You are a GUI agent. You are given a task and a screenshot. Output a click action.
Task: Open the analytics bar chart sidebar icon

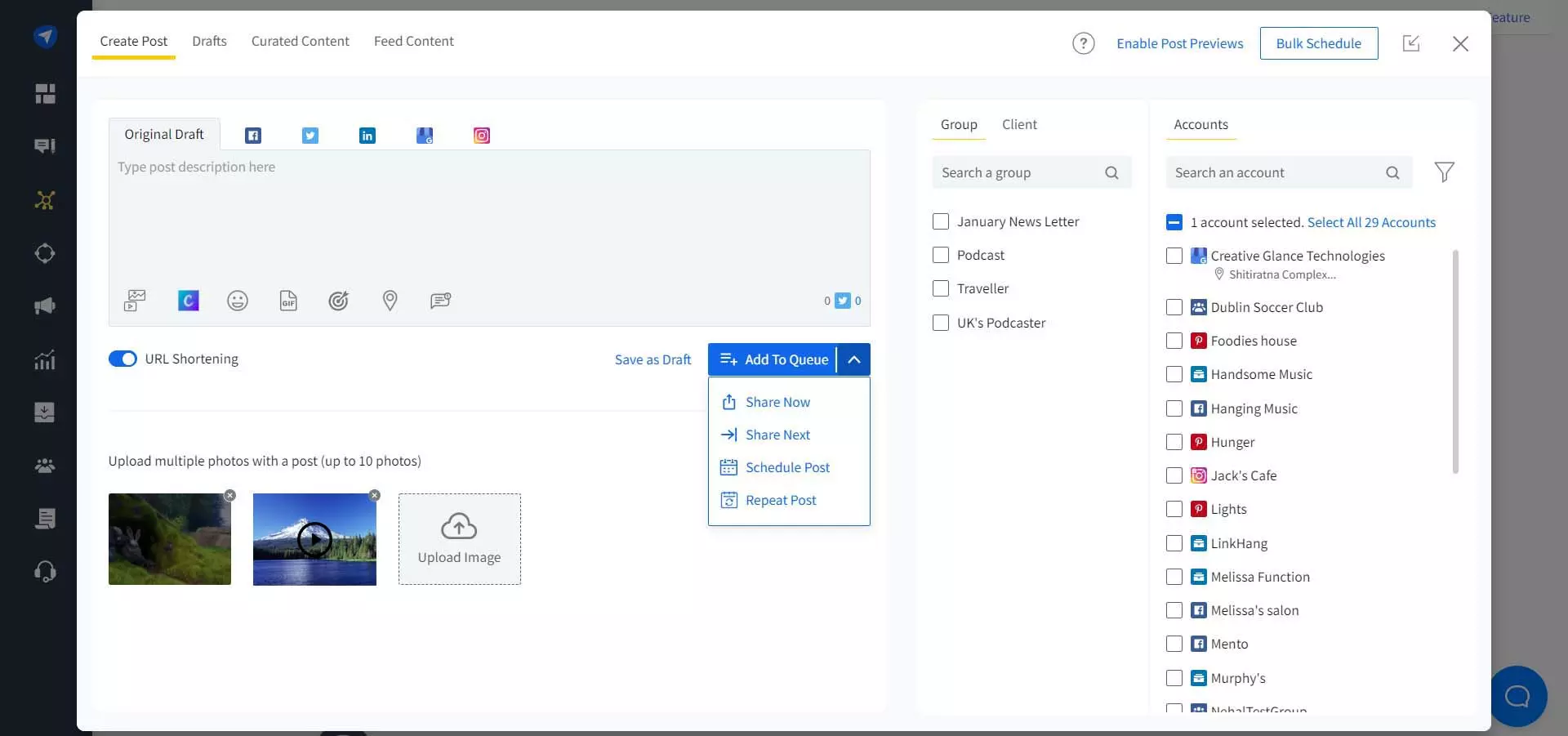tap(45, 359)
